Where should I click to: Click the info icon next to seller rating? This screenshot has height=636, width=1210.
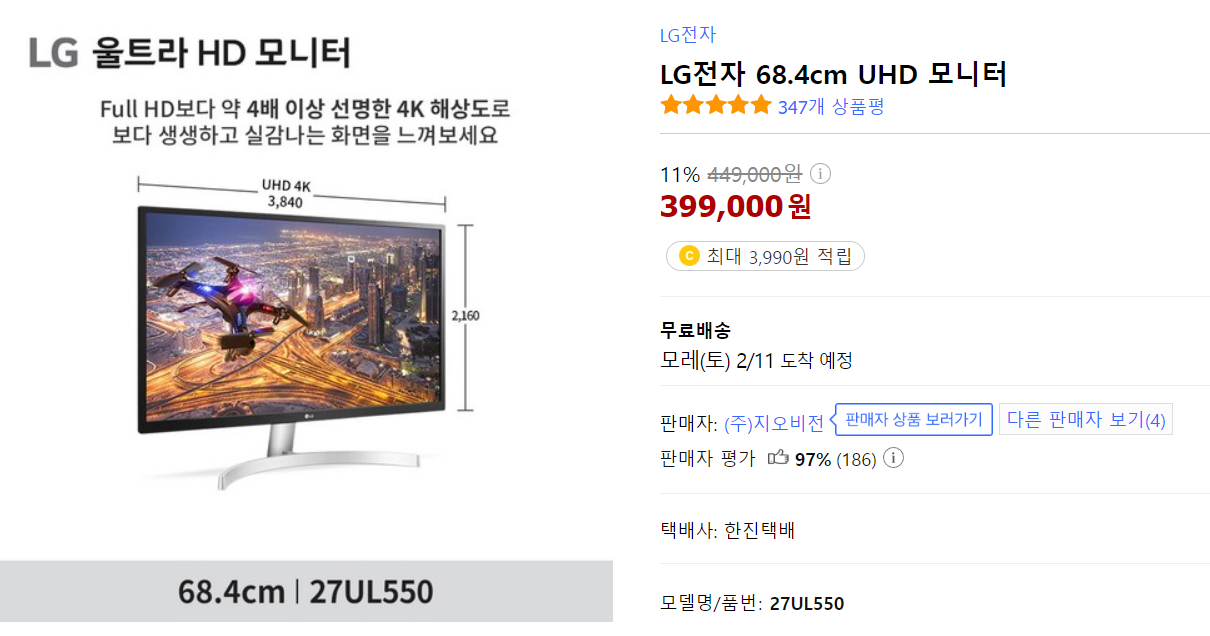tap(894, 458)
